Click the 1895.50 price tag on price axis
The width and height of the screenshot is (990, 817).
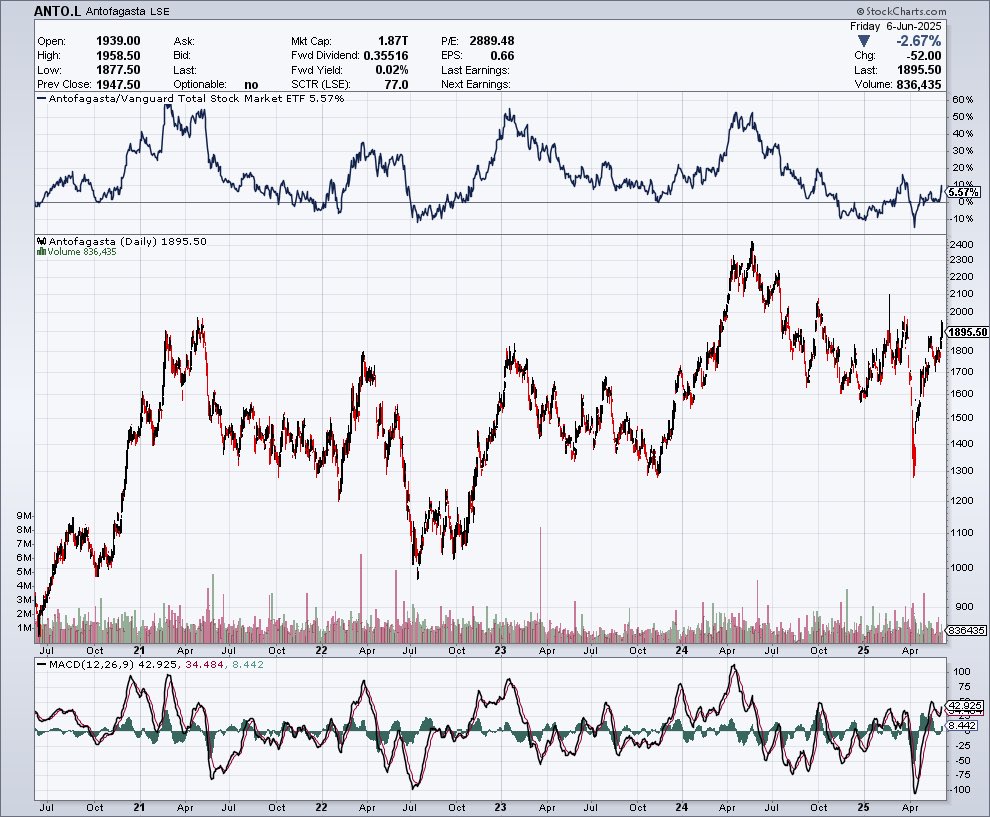(967, 332)
